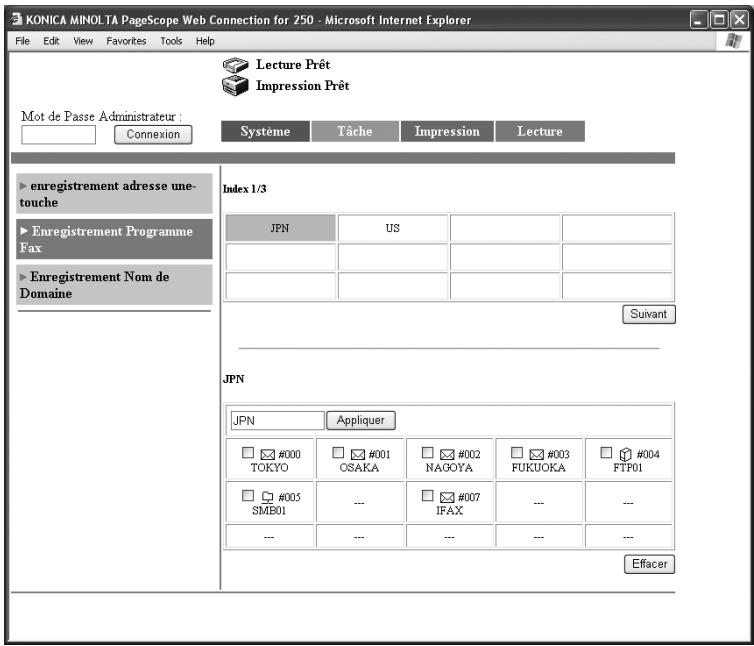Open the Favorites menu
This screenshot has height=646, width=754.
(x=126, y=41)
